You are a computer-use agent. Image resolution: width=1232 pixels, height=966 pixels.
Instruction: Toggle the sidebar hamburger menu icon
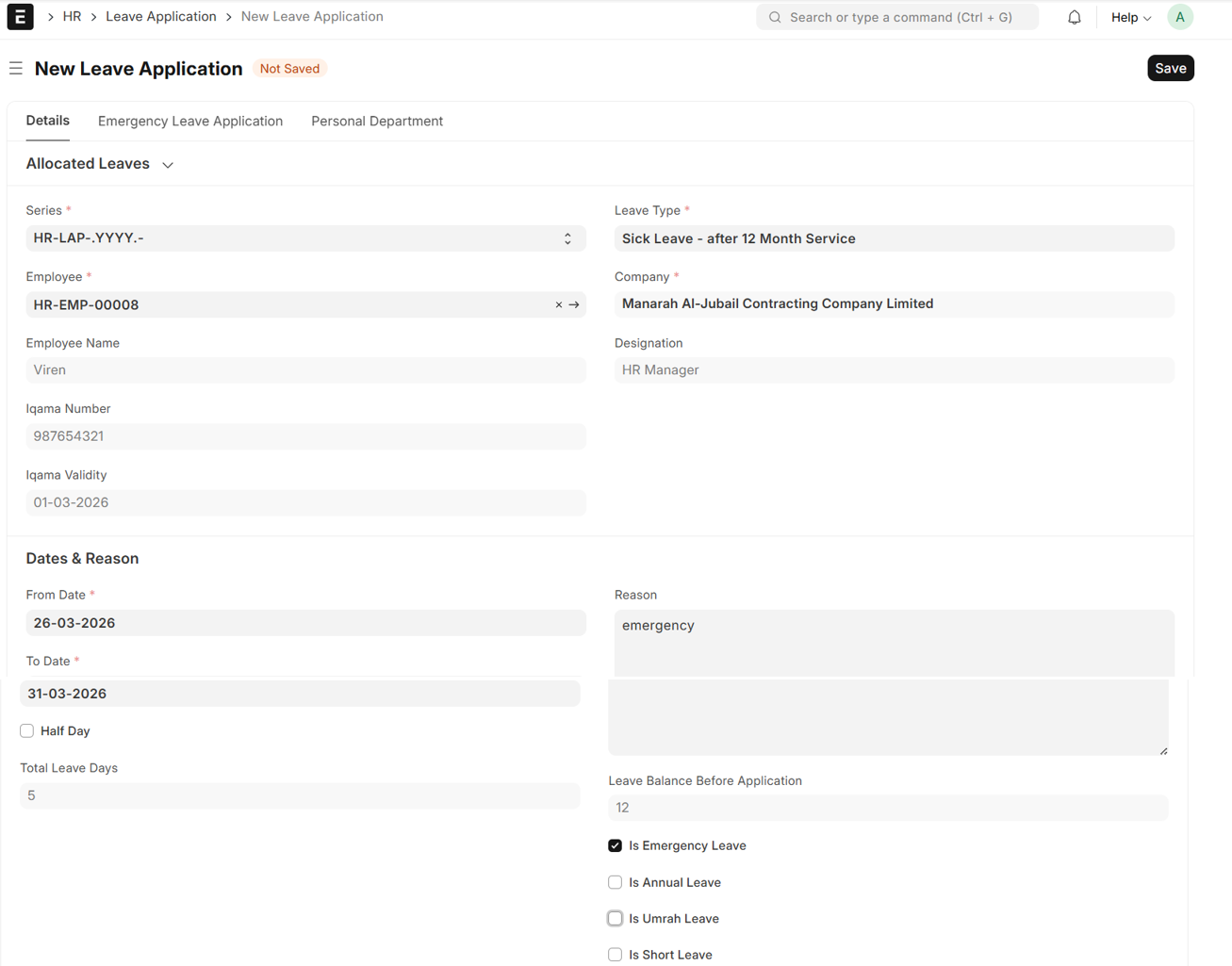click(16, 69)
